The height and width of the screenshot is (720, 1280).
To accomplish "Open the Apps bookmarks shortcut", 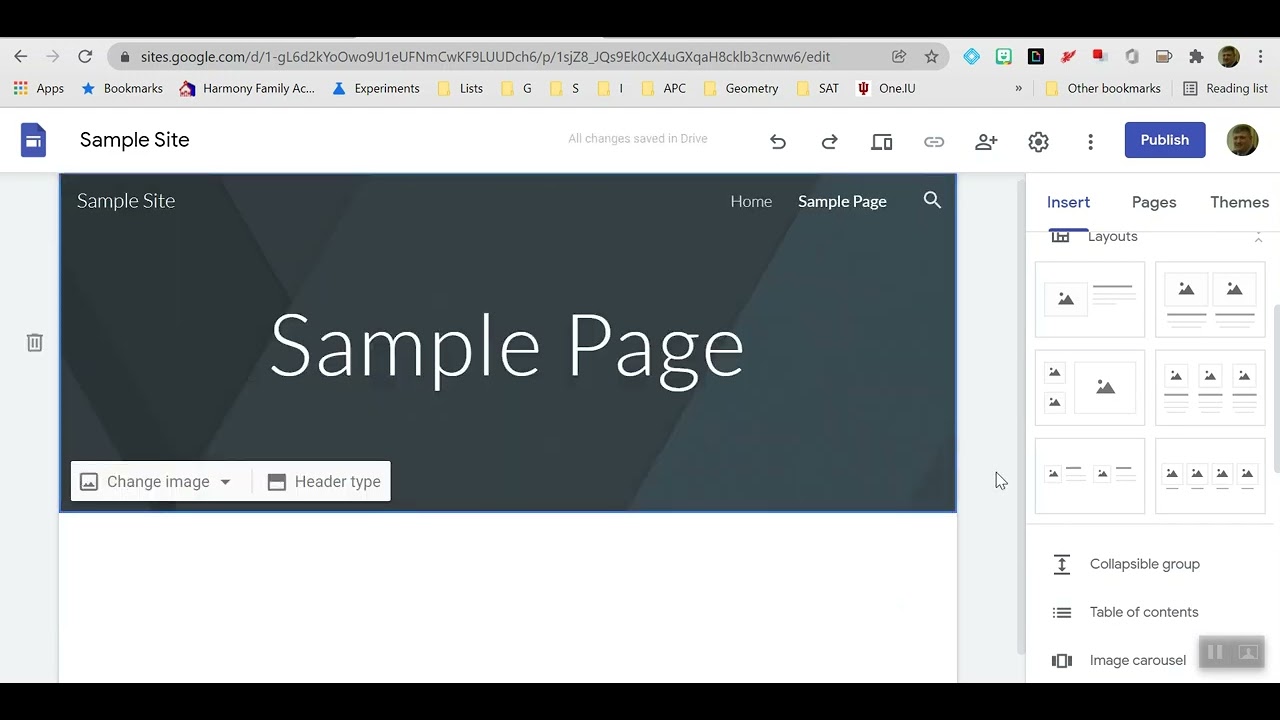I will pos(39,88).
